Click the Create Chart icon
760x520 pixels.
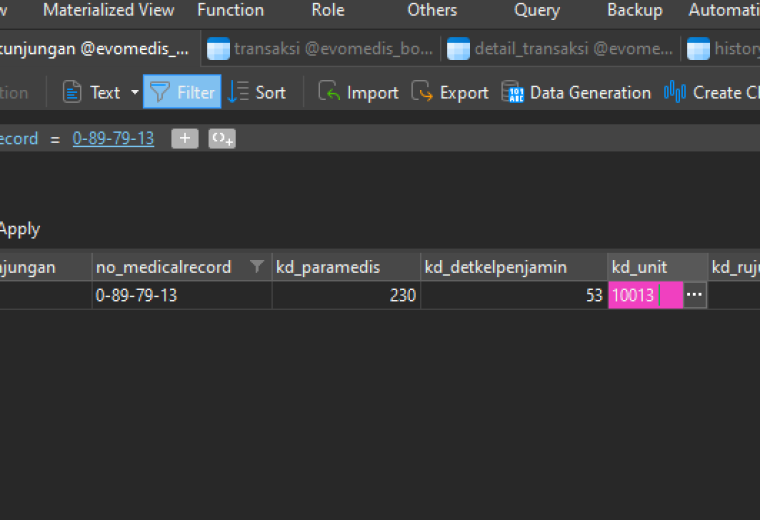675,92
